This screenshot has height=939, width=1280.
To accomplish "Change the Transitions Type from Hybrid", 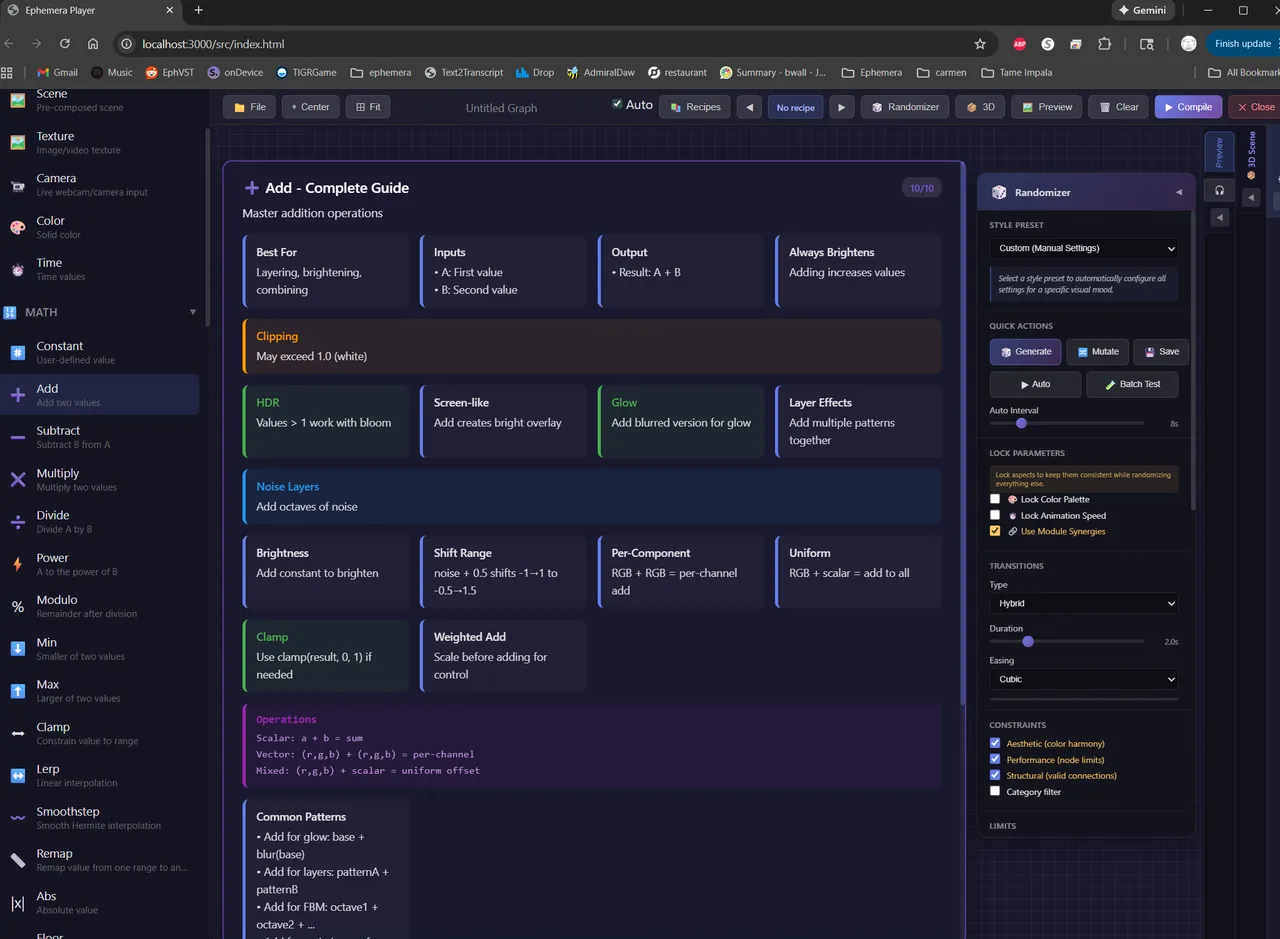I will click(1083, 603).
